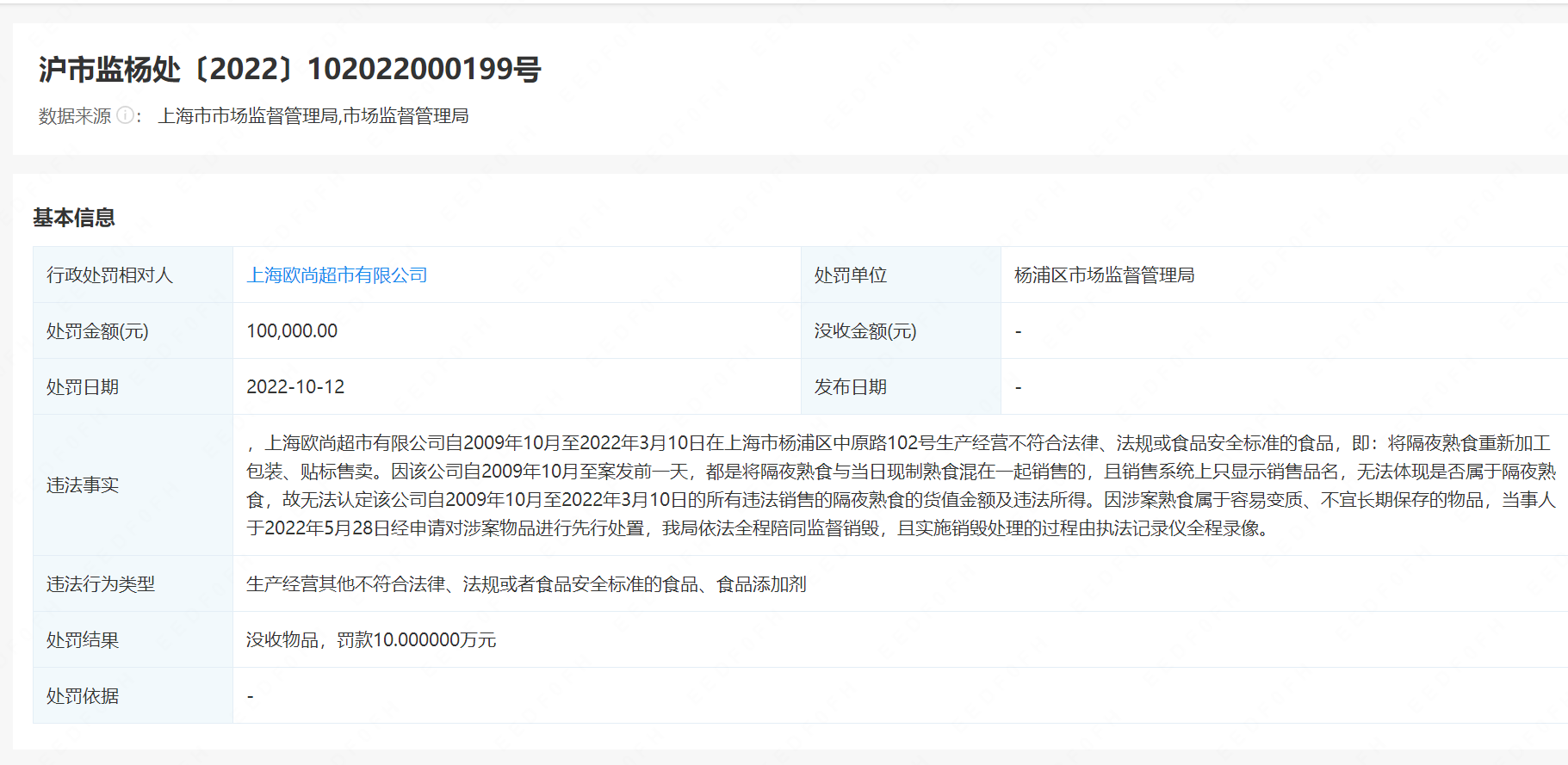Click the 处罚金额(元) label cell
1568x765 pixels.
pos(97,331)
